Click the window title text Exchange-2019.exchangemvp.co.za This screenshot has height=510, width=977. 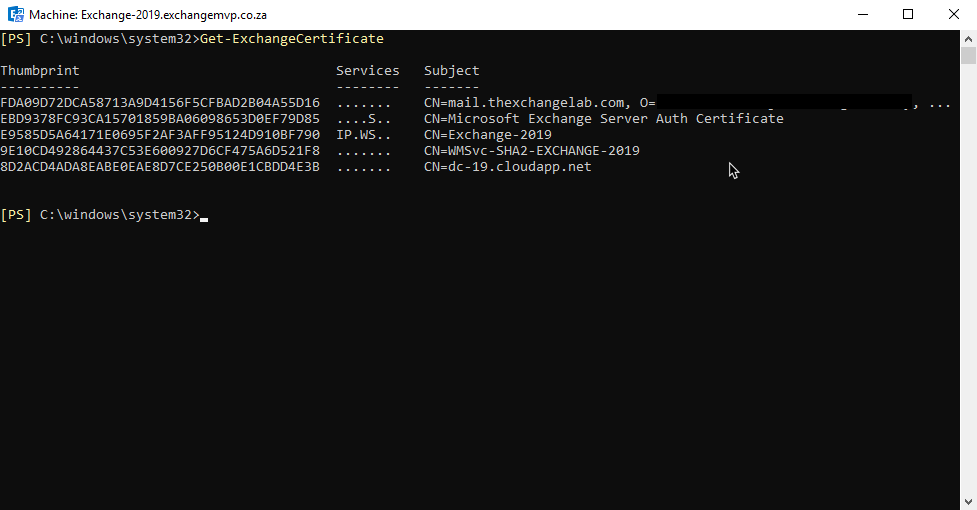pos(174,15)
